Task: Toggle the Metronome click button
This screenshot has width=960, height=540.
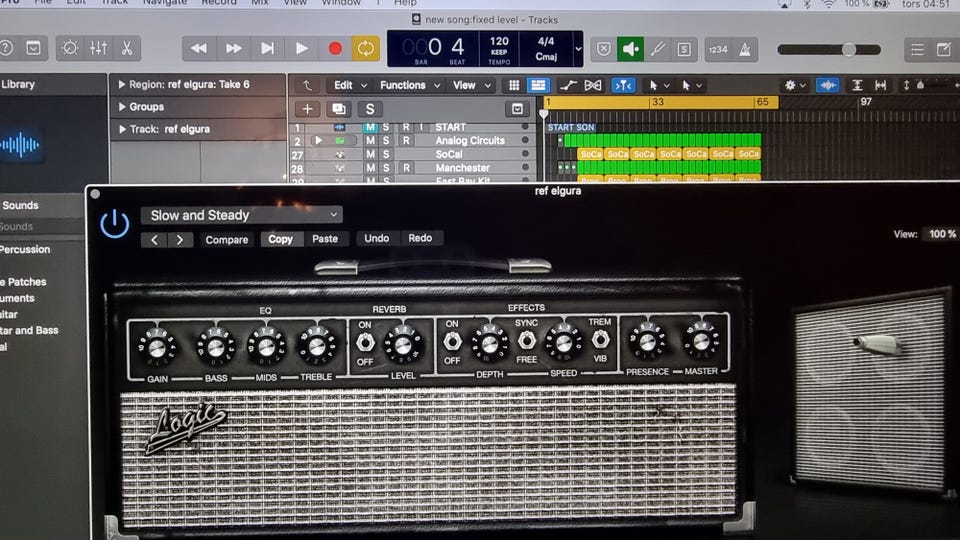Action: (x=745, y=49)
